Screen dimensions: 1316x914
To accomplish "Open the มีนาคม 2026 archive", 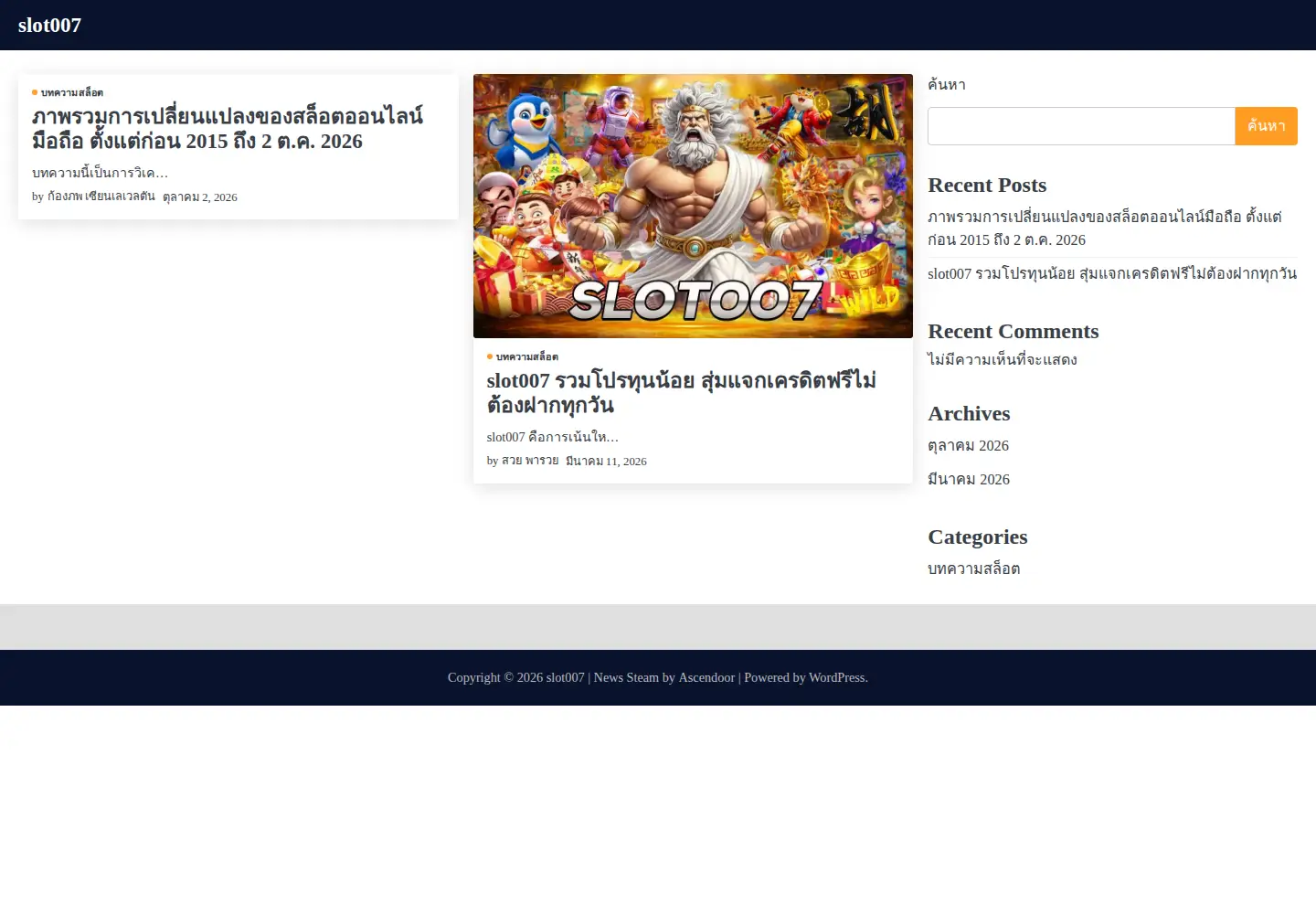I will point(969,479).
